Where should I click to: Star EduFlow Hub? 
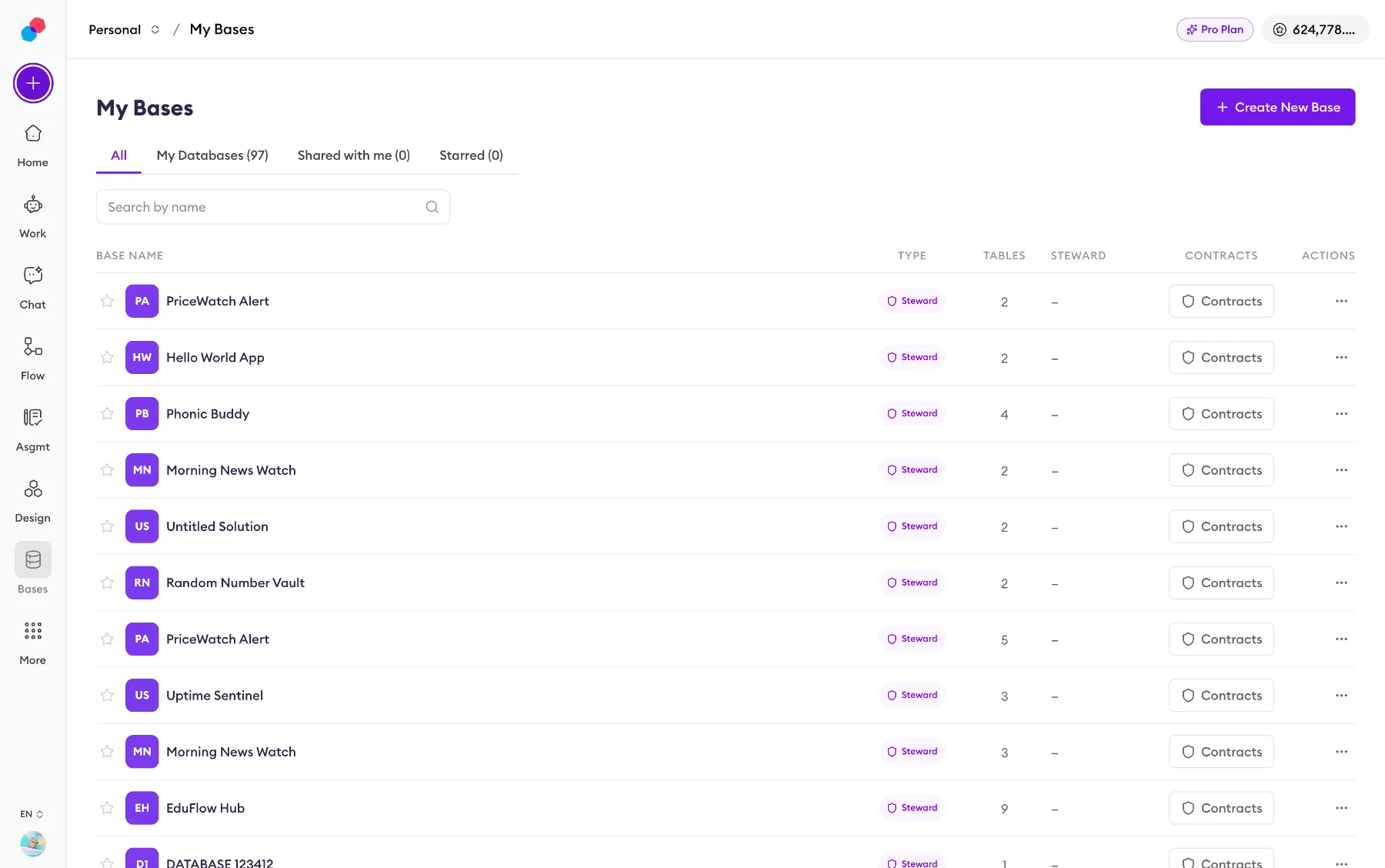[107, 808]
